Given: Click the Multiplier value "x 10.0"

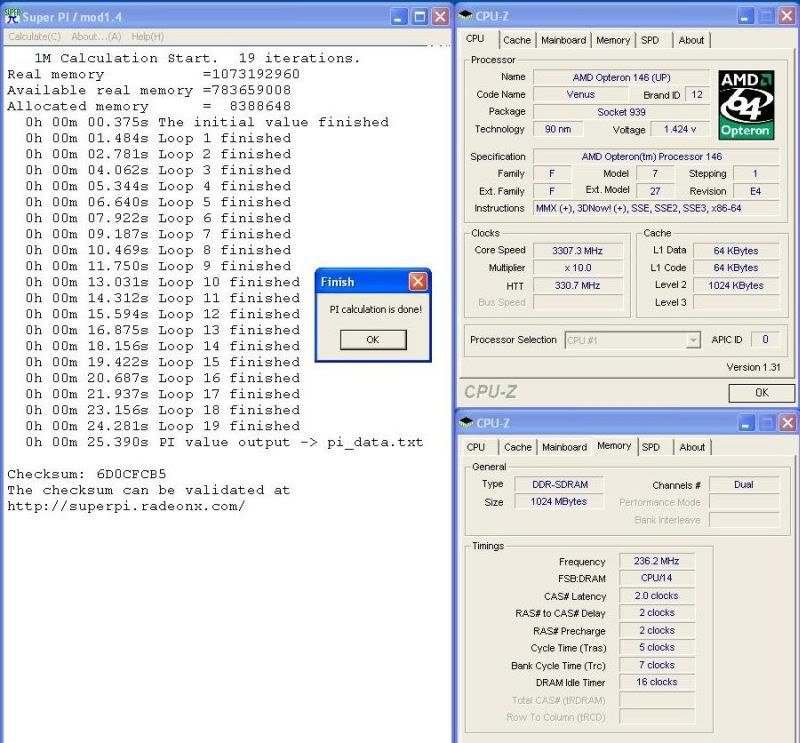Looking at the screenshot, I should [x=578, y=268].
